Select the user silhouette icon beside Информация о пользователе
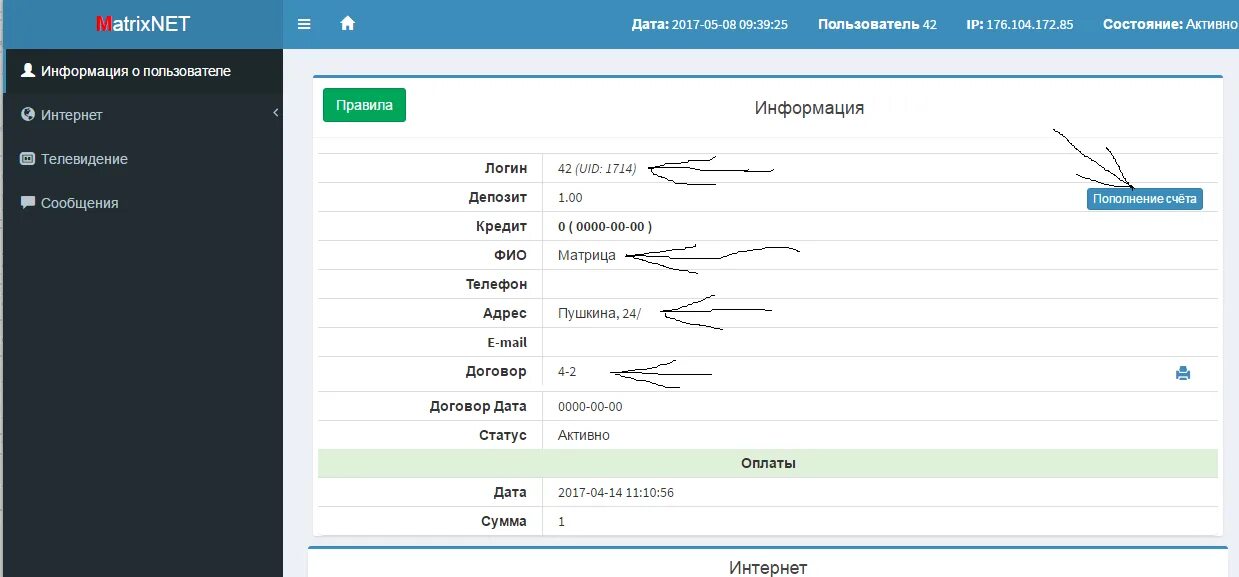The height and width of the screenshot is (577, 1239). (28, 71)
